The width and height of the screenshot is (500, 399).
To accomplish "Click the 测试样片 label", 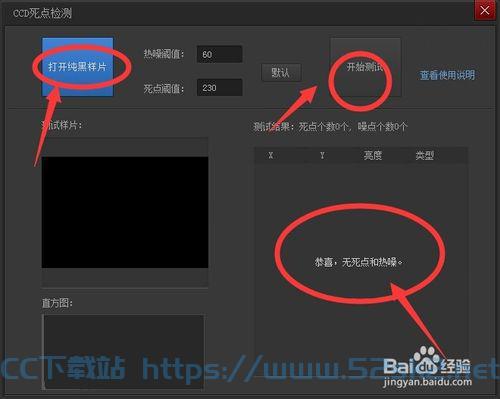I will [61, 125].
